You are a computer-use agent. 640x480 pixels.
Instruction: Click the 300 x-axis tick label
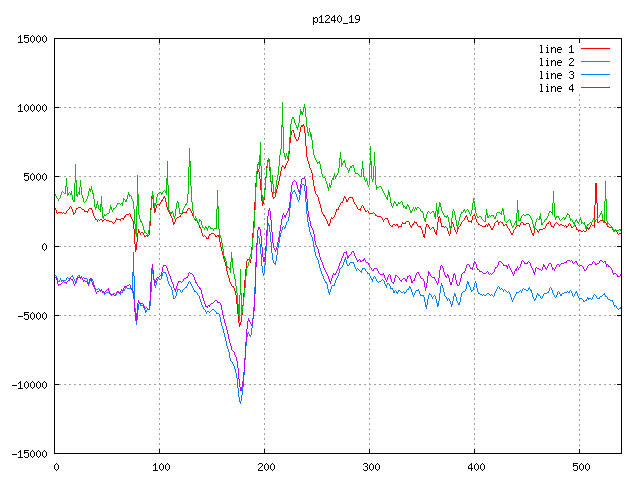[x=370, y=467]
